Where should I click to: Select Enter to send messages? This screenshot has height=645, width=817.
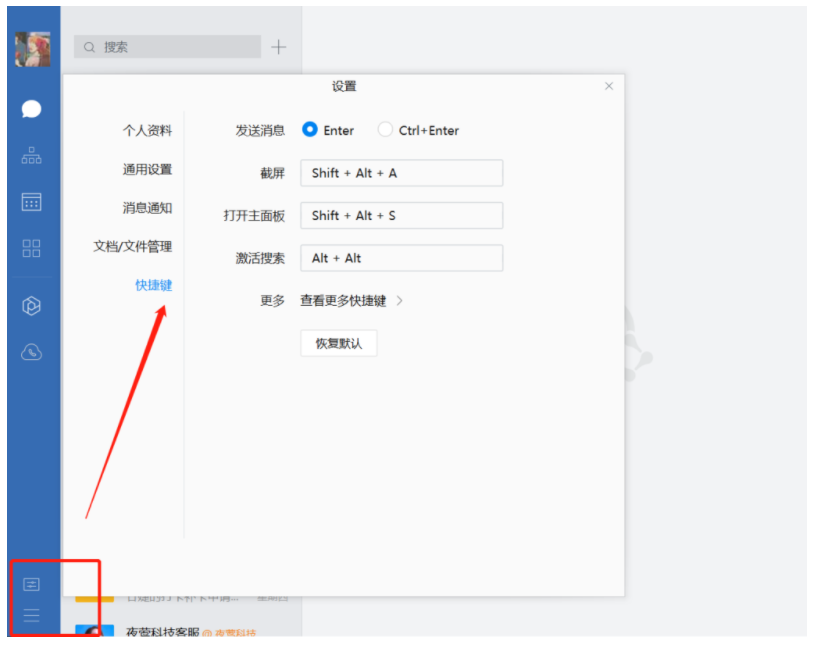point(310,129)
